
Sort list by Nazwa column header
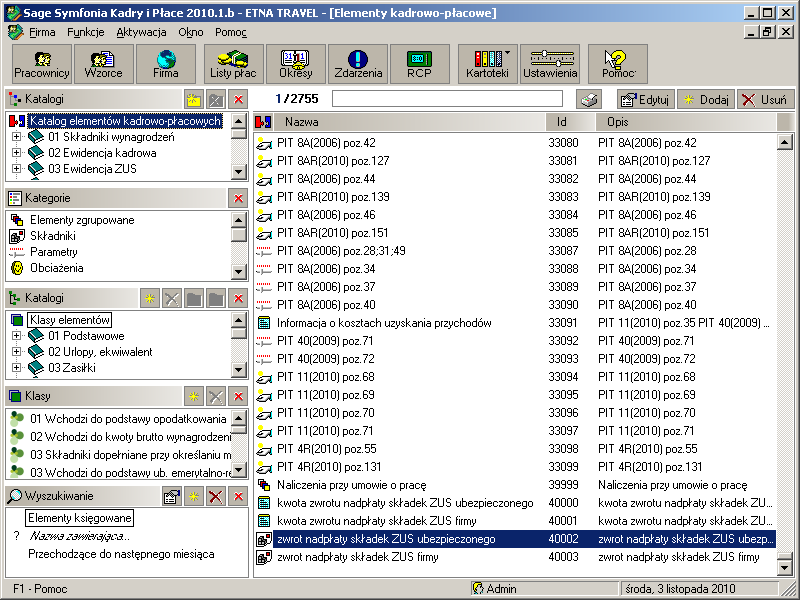(x=409, y=122)
